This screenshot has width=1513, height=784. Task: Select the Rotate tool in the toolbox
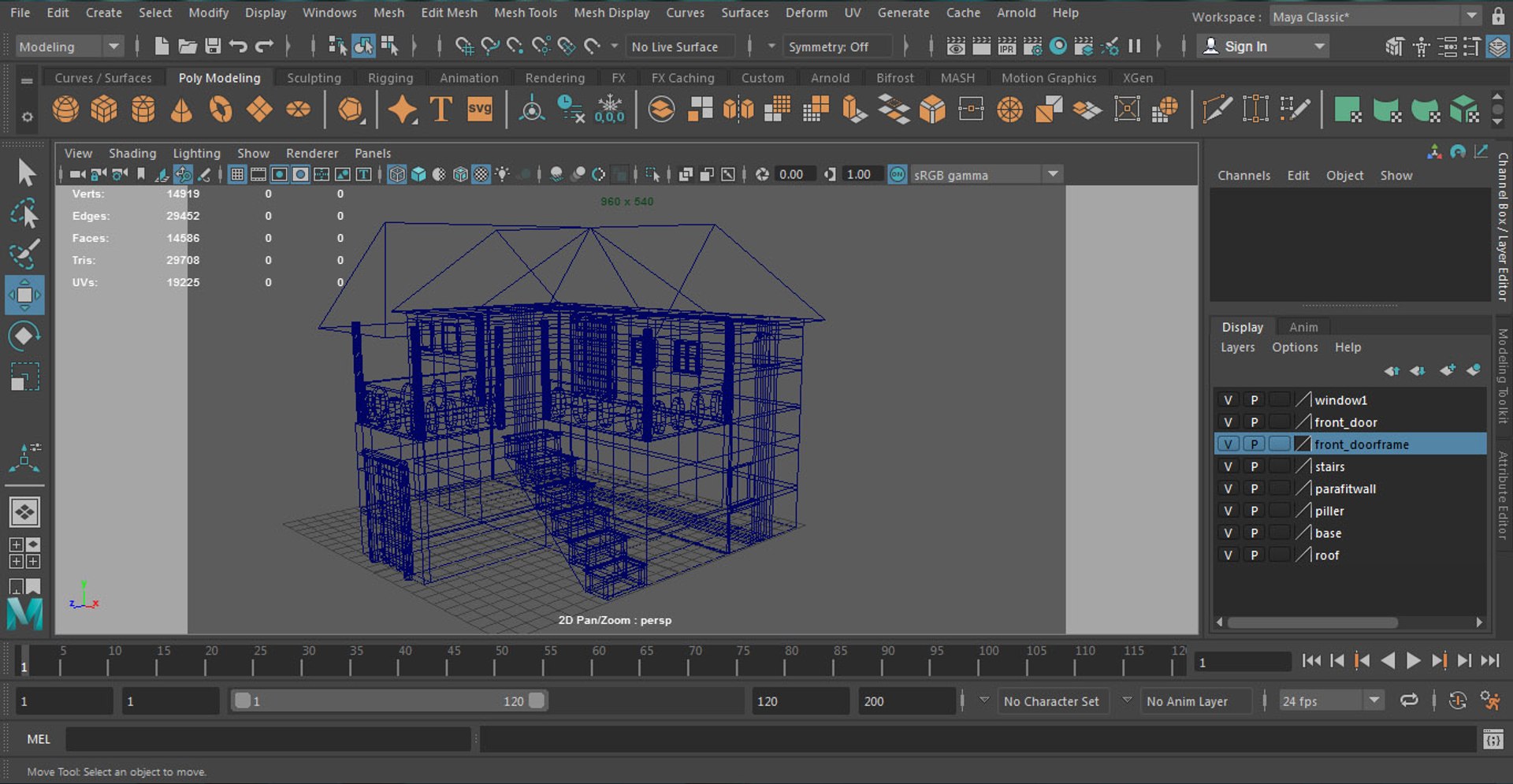[24, 336]
